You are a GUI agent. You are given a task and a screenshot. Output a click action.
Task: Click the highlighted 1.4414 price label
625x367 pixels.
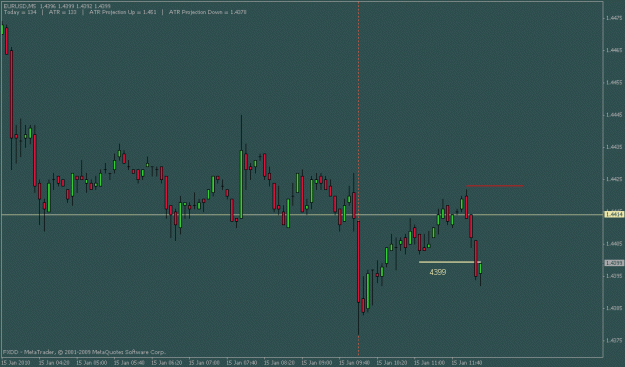pyautogui.click(x=614, y=215)
